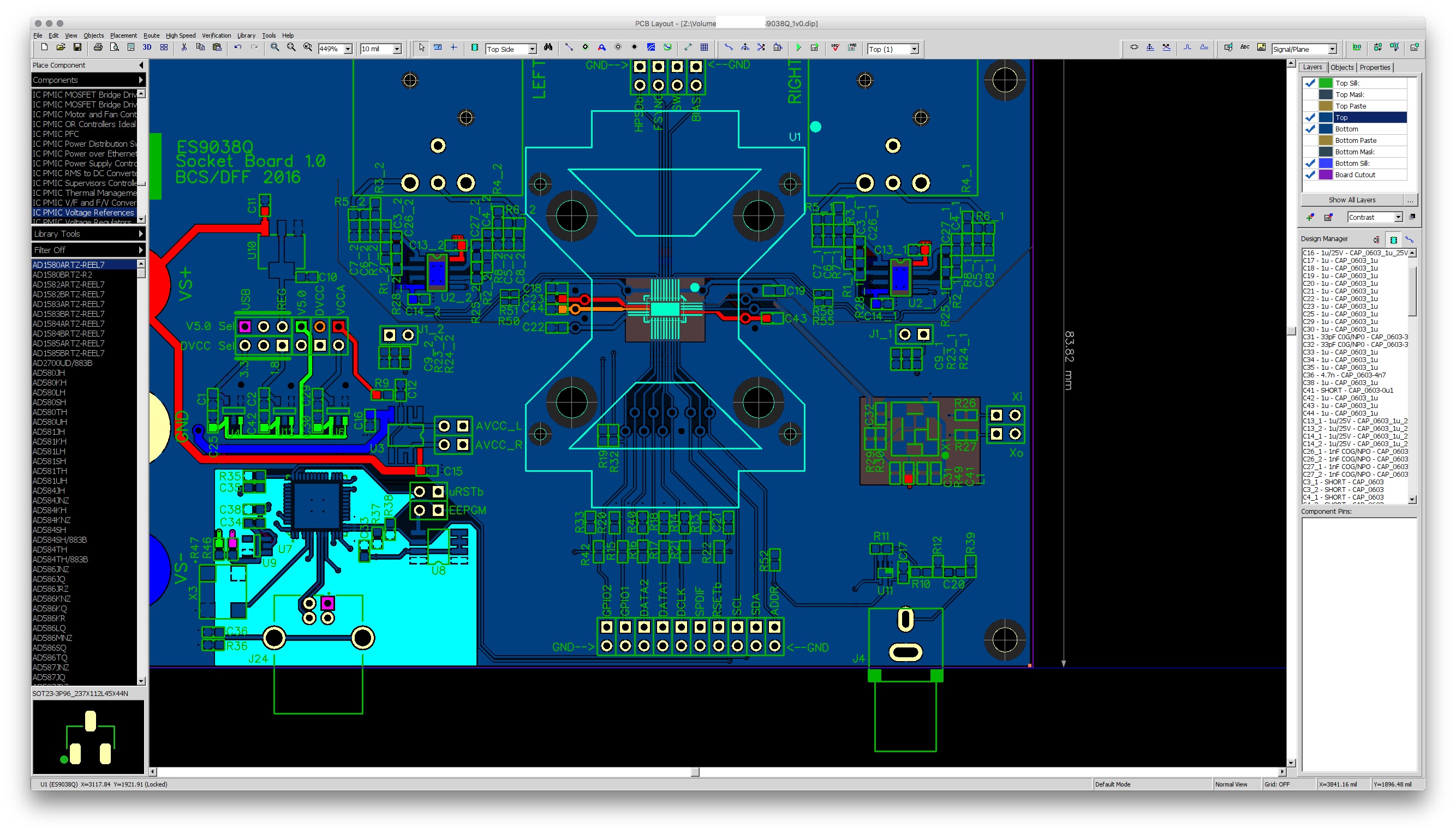Toggle Top Paste layer visibility
Screen dimensions: 1456x834
tap(1310, 106)
